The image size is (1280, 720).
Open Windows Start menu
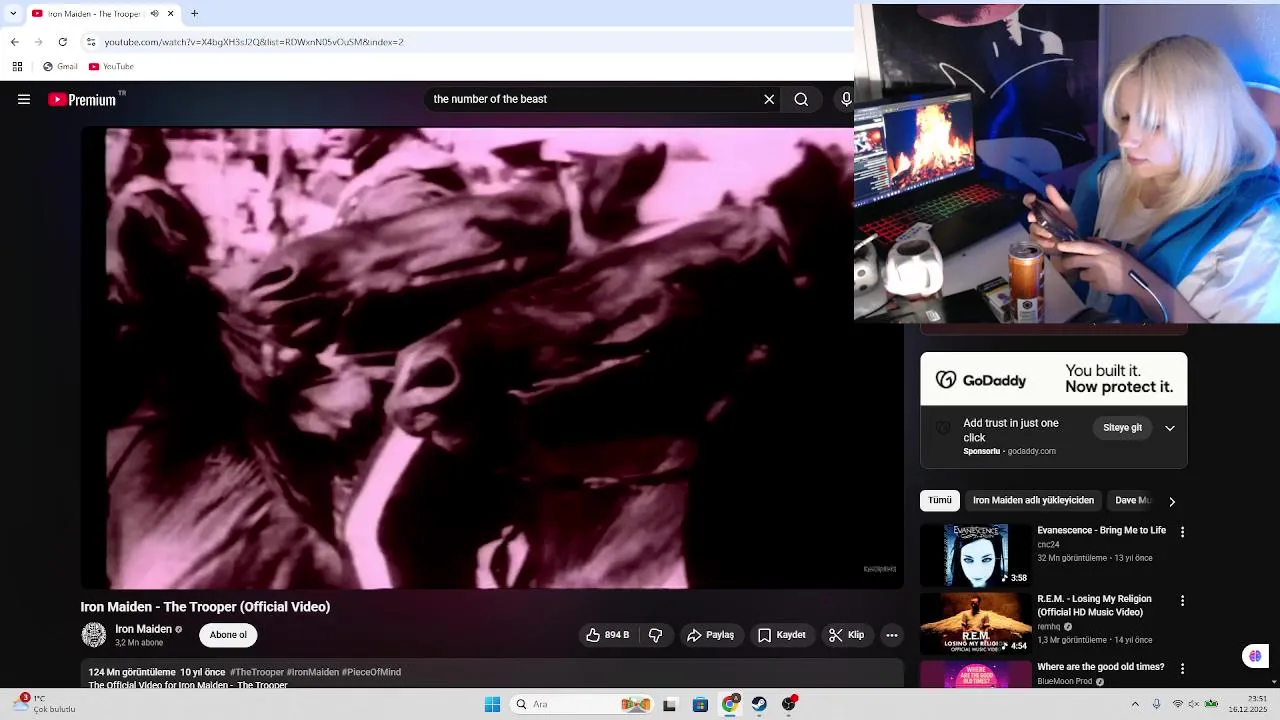click(x=492, y=705)
